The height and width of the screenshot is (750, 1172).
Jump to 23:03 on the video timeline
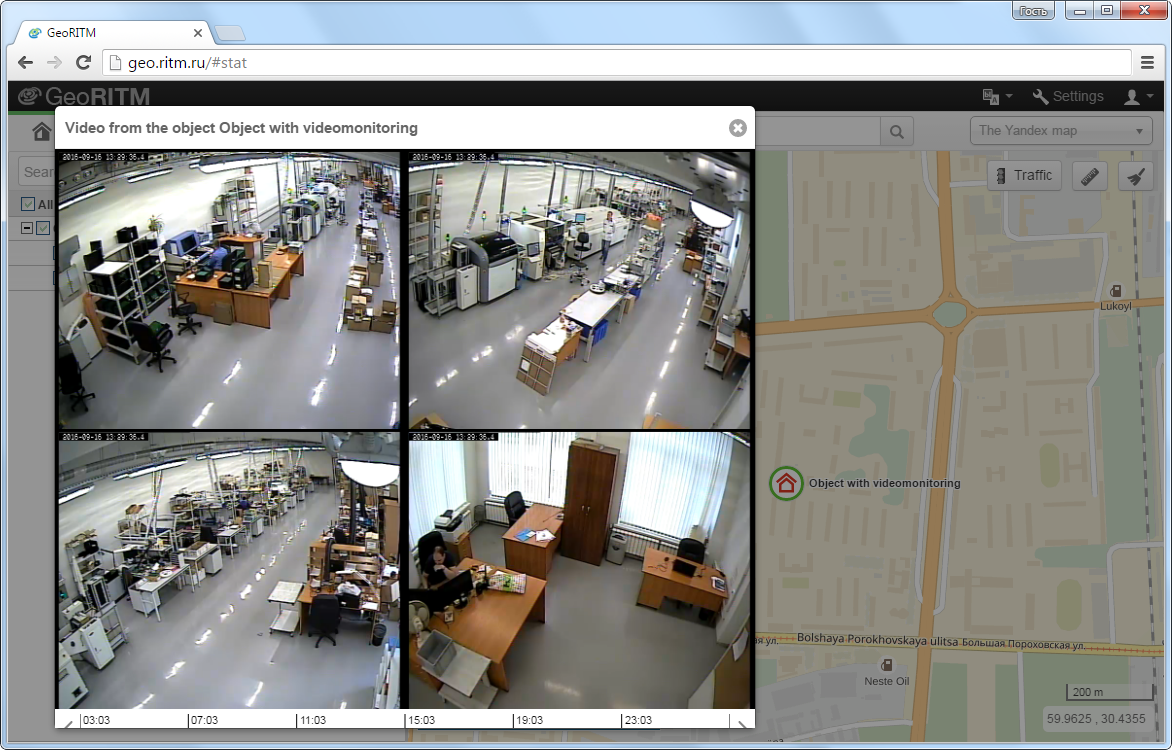[x=638, y=720]
